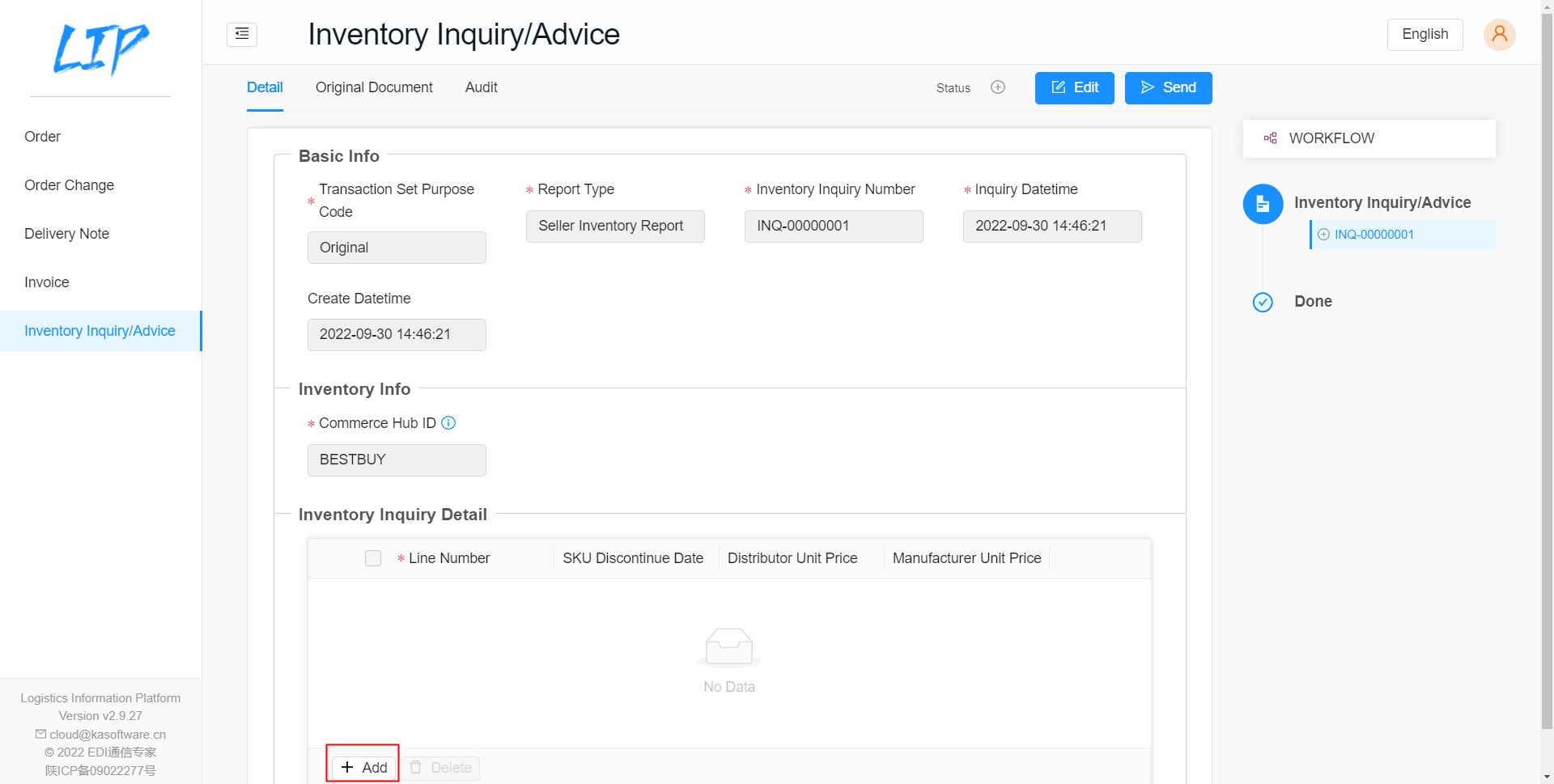Screen dimensions: 1554x784
Task: Click the plus icon next to Status
Action: point(998,87)
